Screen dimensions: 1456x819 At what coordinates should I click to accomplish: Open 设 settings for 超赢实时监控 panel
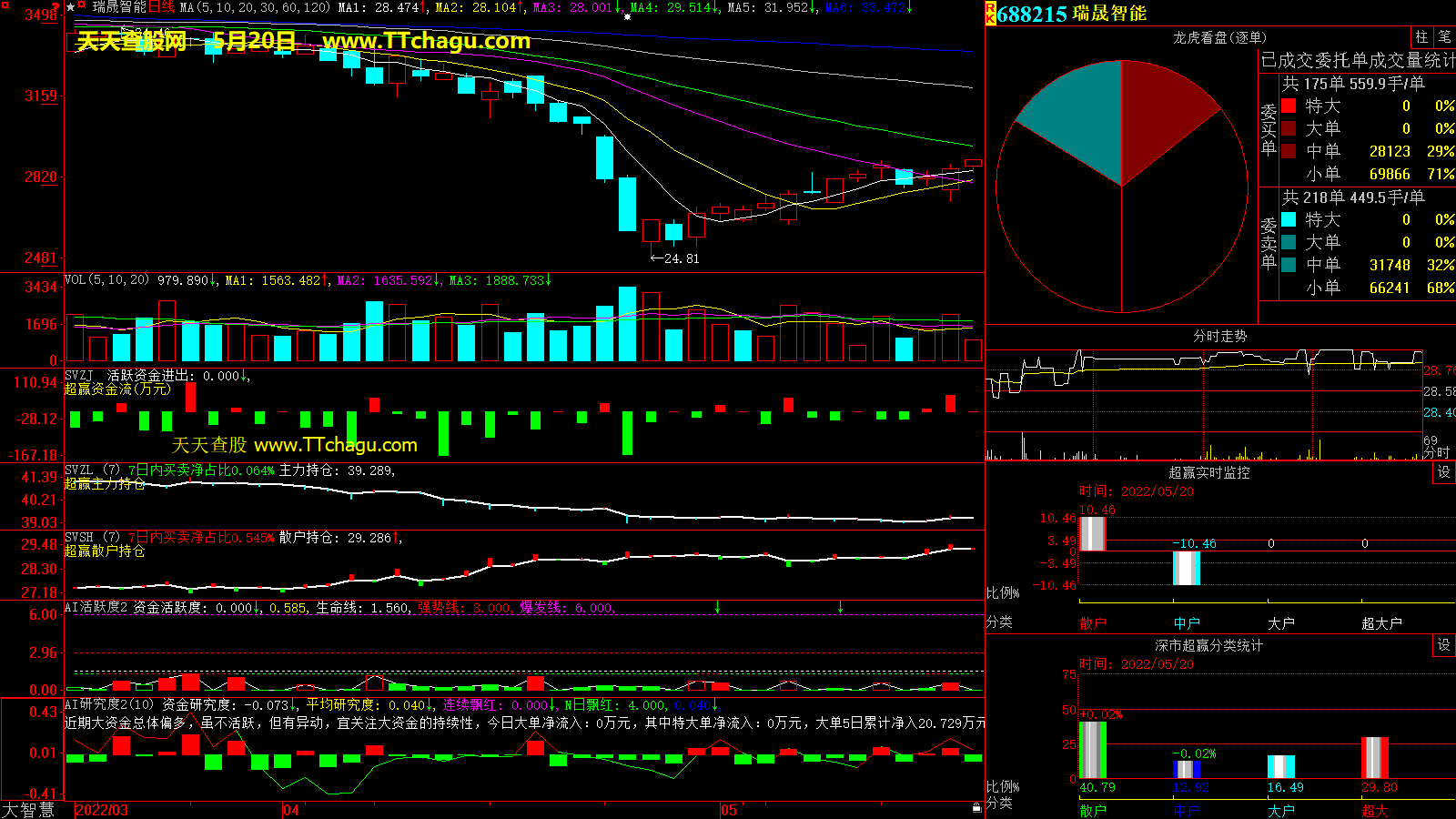[x=1444, y=472]
